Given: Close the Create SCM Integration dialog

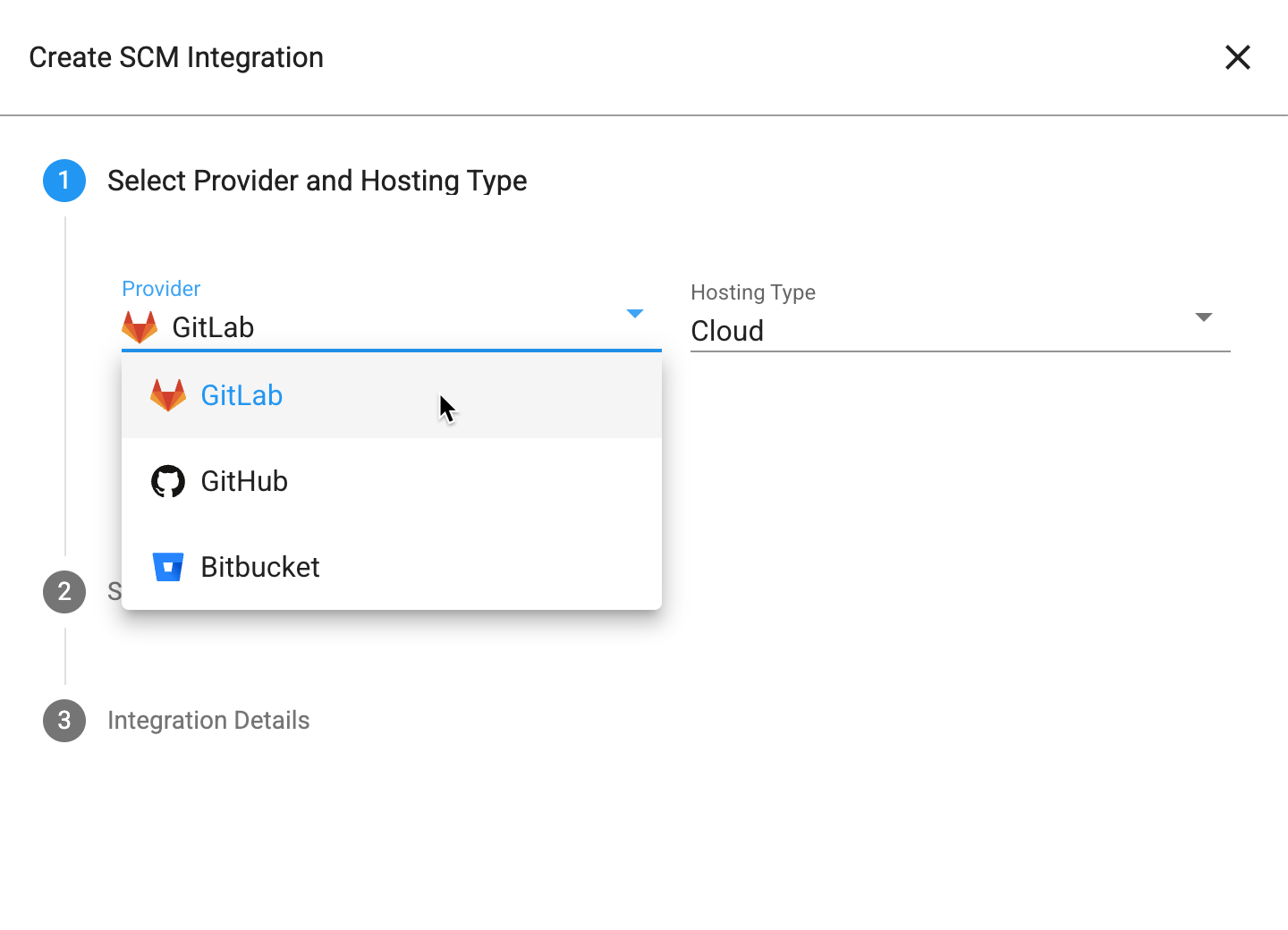Looking at the screenshot, I should point(1238,57).
